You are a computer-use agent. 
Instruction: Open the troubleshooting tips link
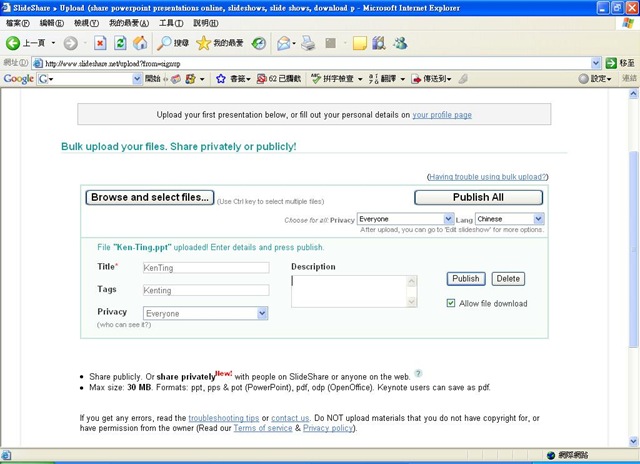coord(224,418)
